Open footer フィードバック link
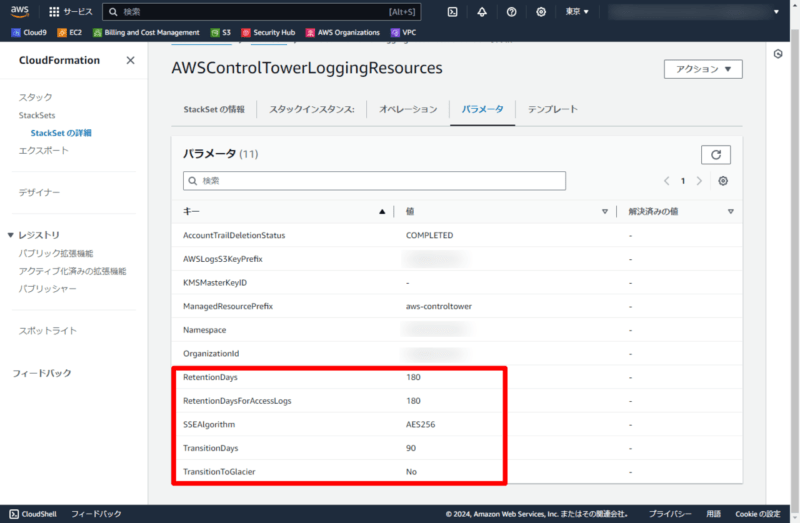The height and width of the screenshot is (523, 800). (x=96, y=514)
